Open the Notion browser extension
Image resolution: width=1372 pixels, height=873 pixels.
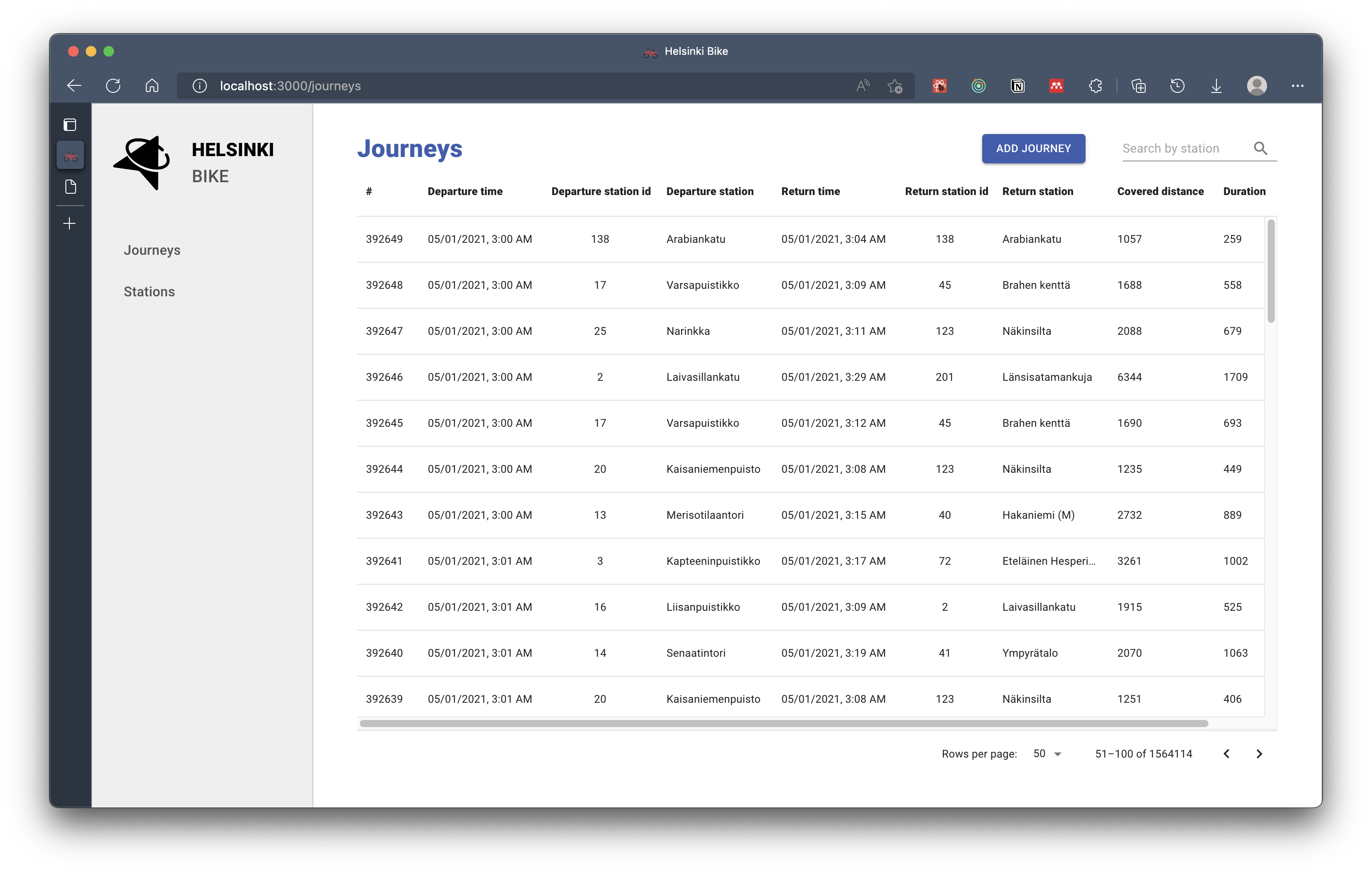(x=1018, y=85)
